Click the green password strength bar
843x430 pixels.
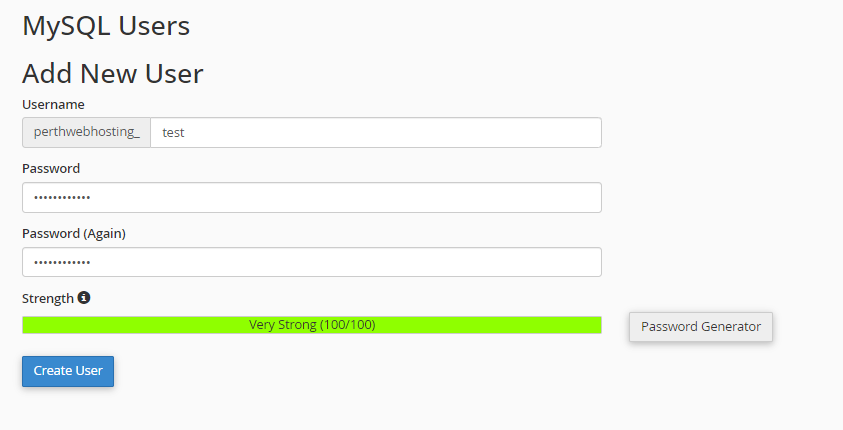coord(312,325)
